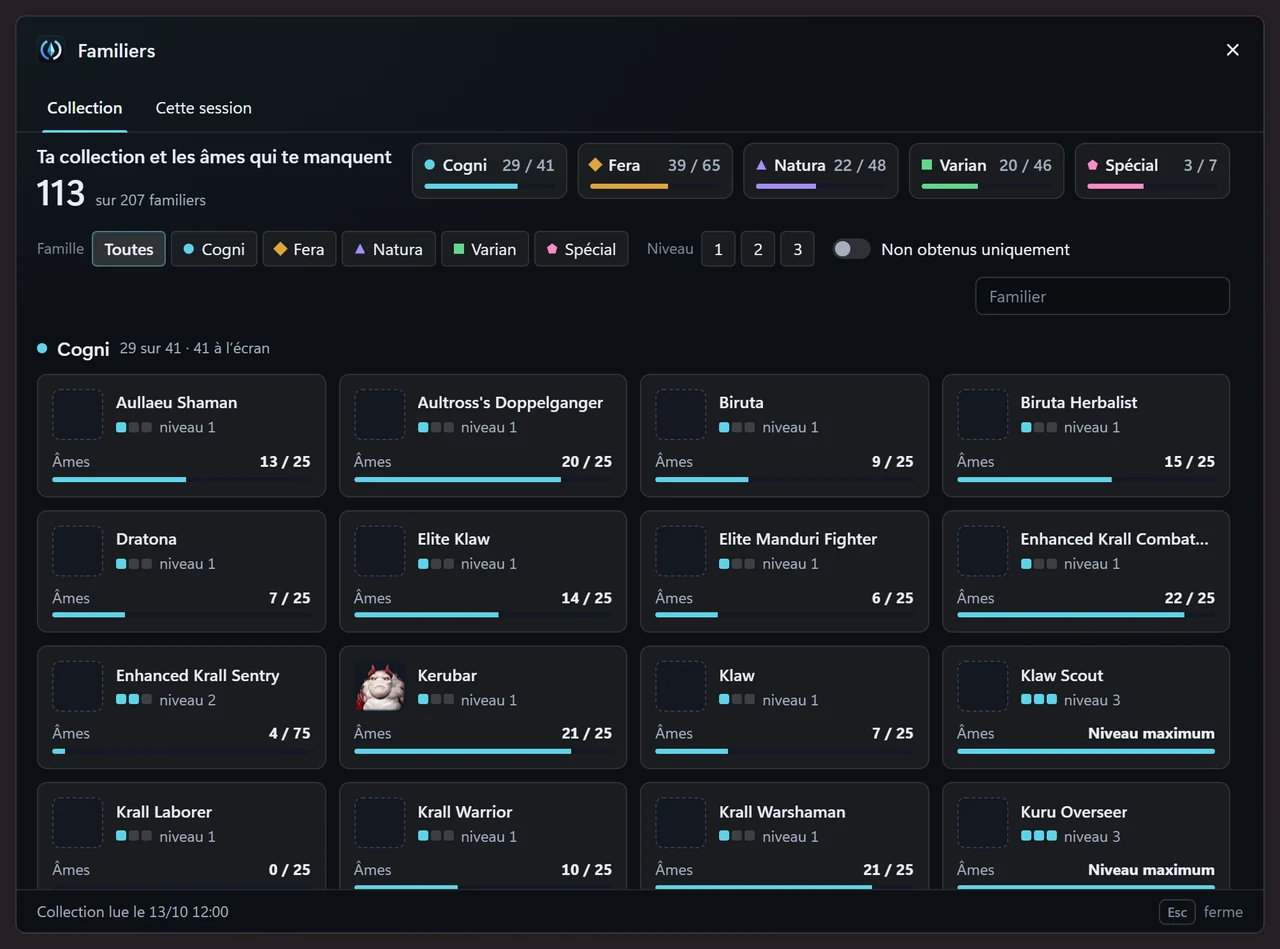Close the Familiers dialog with the X
The width and height of the screenshot is (1280, 949).
click(1232, 50)
